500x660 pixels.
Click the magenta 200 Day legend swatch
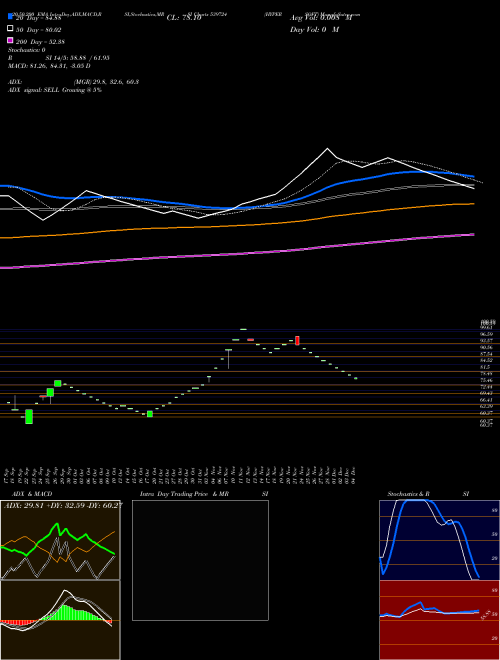click(x=10, y=40)
